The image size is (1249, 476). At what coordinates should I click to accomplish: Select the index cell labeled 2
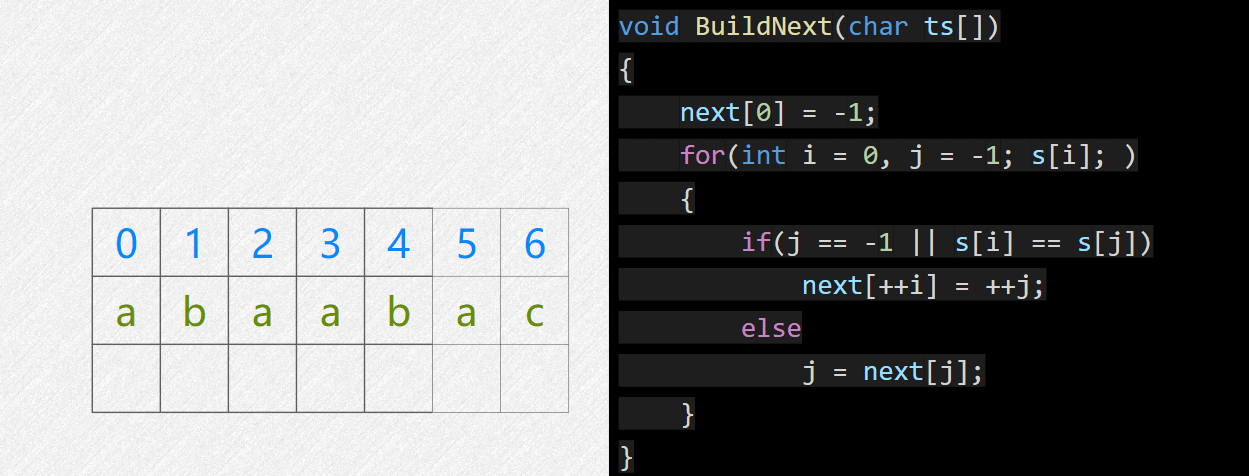[x=262, y=243]
